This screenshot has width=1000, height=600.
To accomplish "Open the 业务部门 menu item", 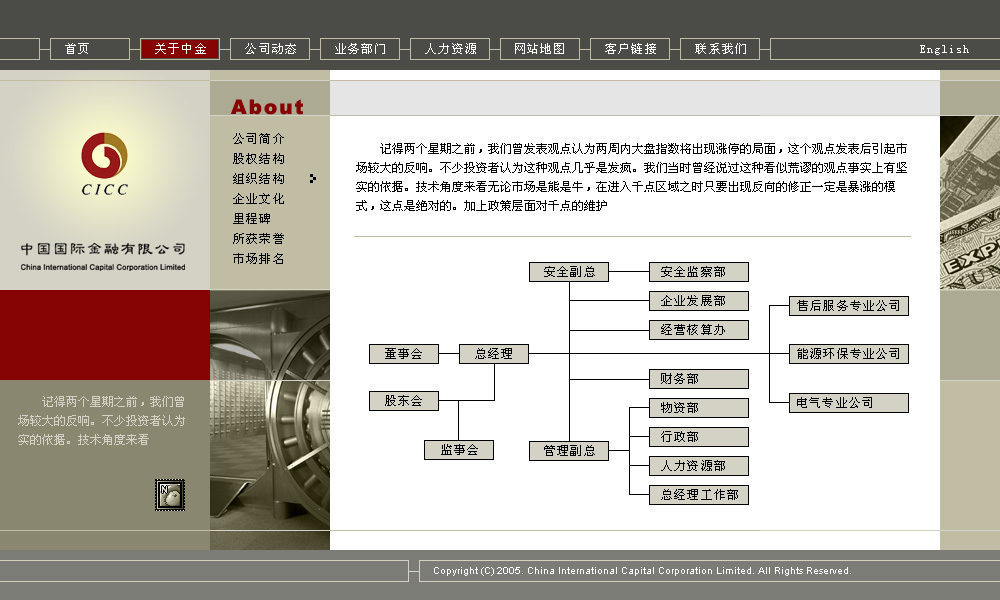I will [360, 49].
